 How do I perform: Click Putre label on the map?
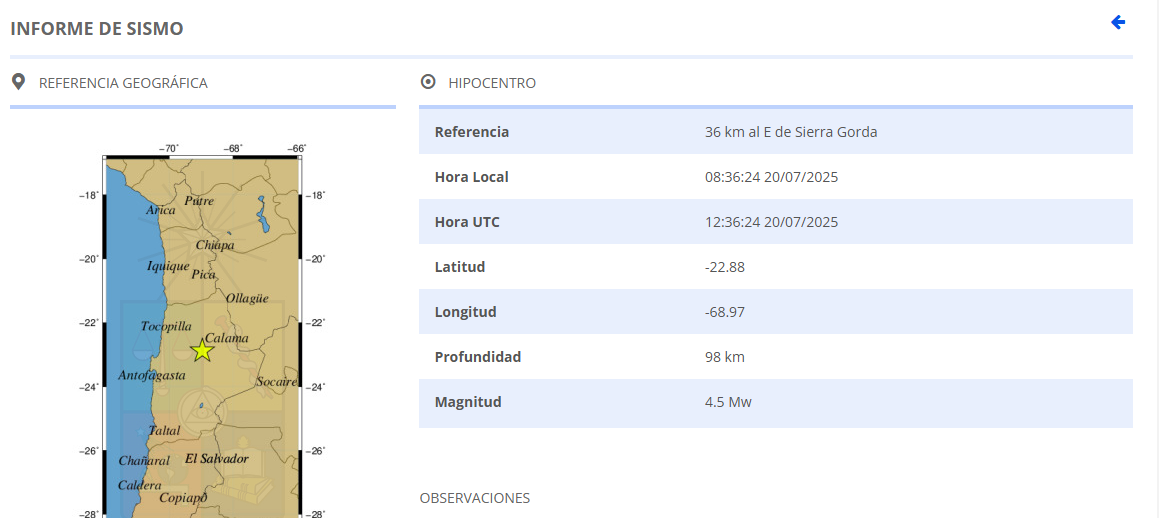tap(199, 201)
